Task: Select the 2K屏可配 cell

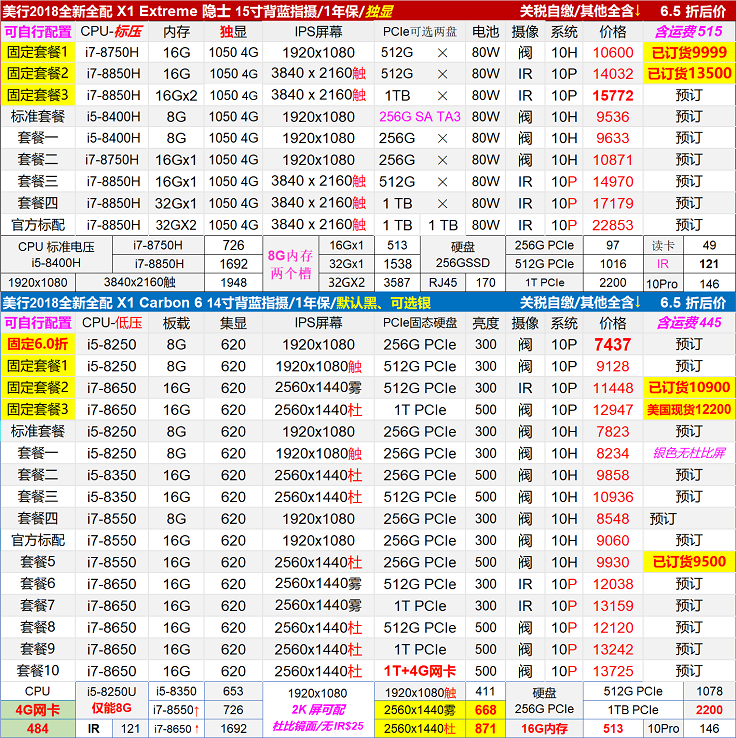Action: point(311,709)
